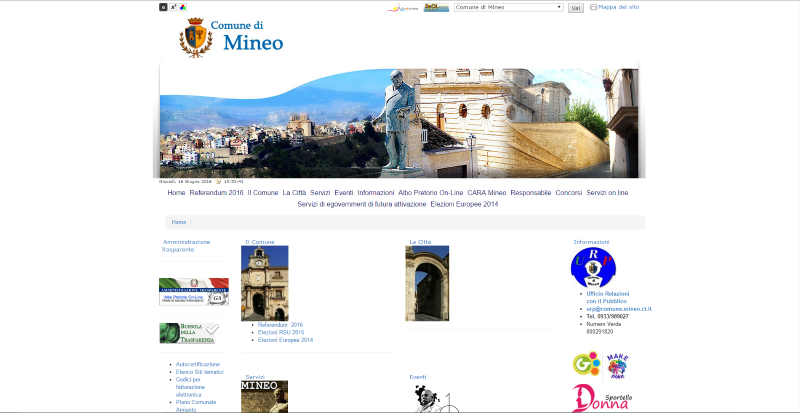Click the Servizi section heading

[x=255, y=377]
